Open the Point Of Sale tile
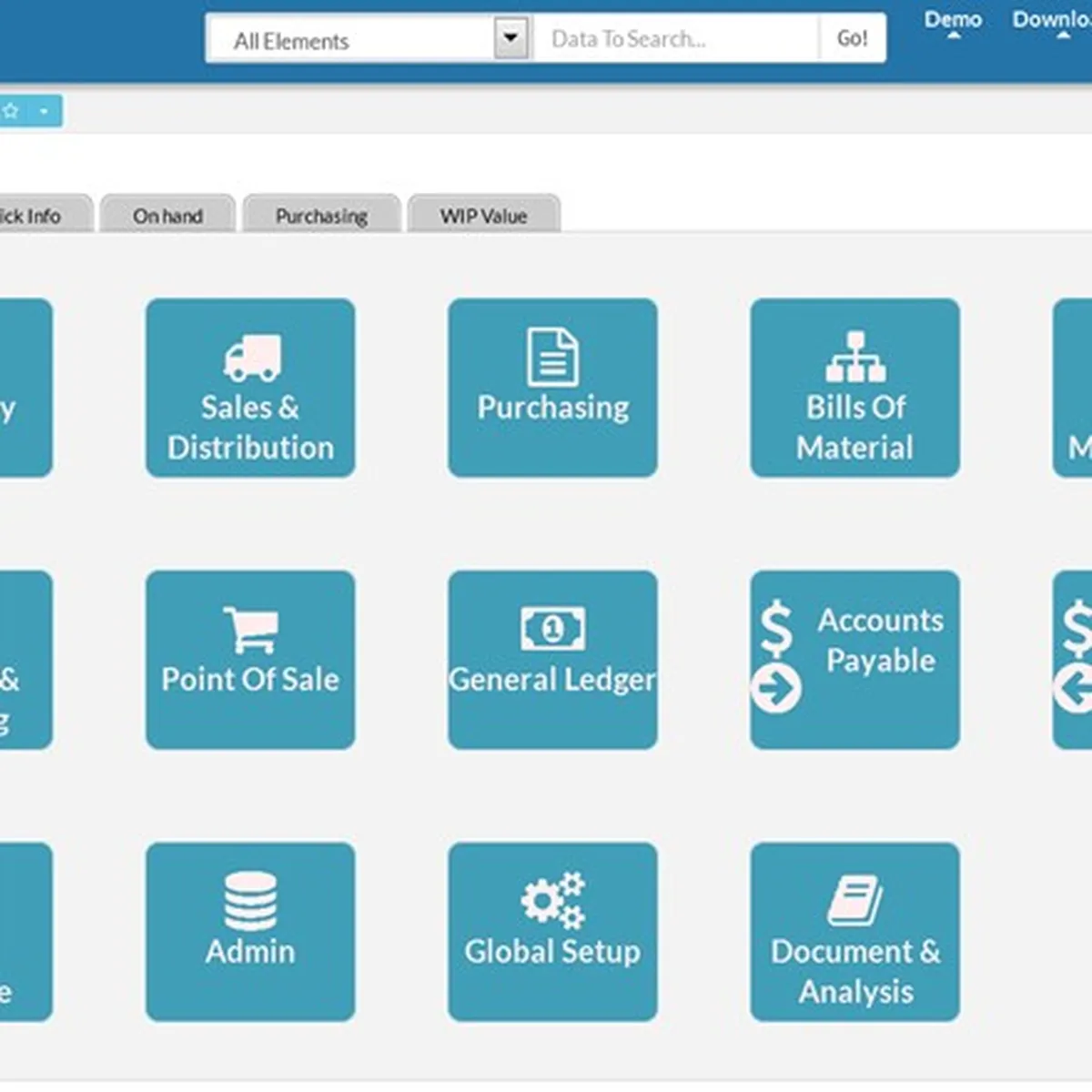 [x=250, y=660]
